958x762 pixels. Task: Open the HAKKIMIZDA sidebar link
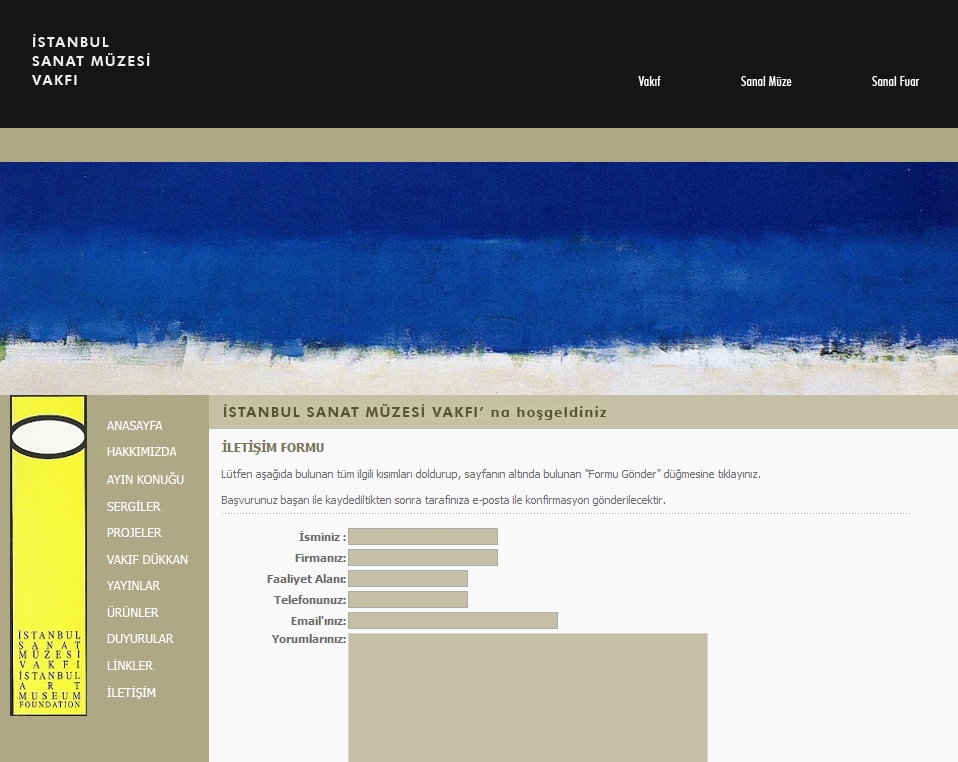[141, 452]
